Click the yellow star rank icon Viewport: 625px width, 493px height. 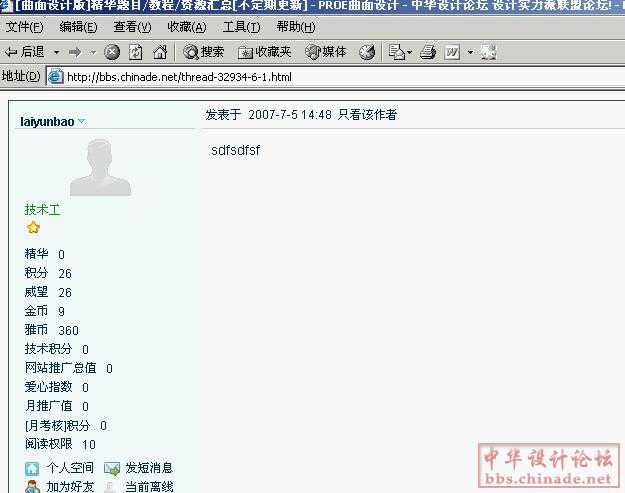coord(33,228)
